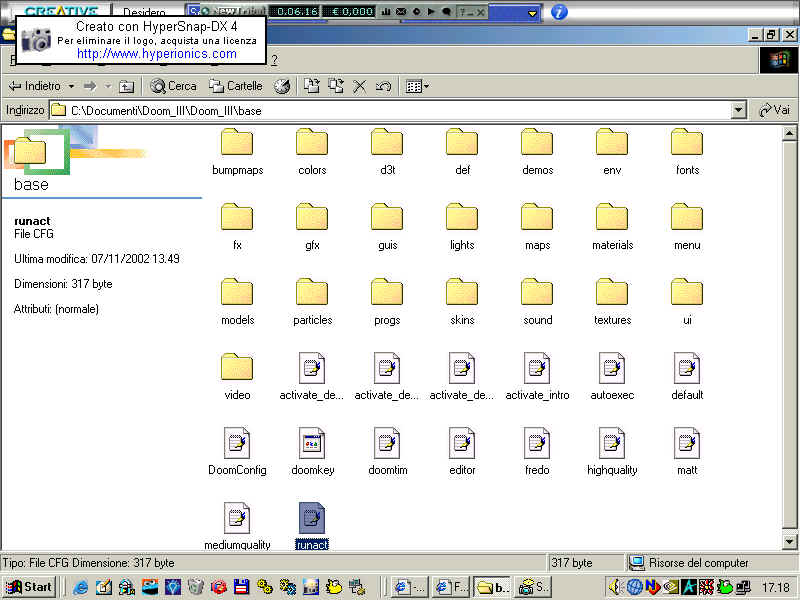Select the doomtim file
Viewport: 800px width, 600px height.
[x=387, y=452]
